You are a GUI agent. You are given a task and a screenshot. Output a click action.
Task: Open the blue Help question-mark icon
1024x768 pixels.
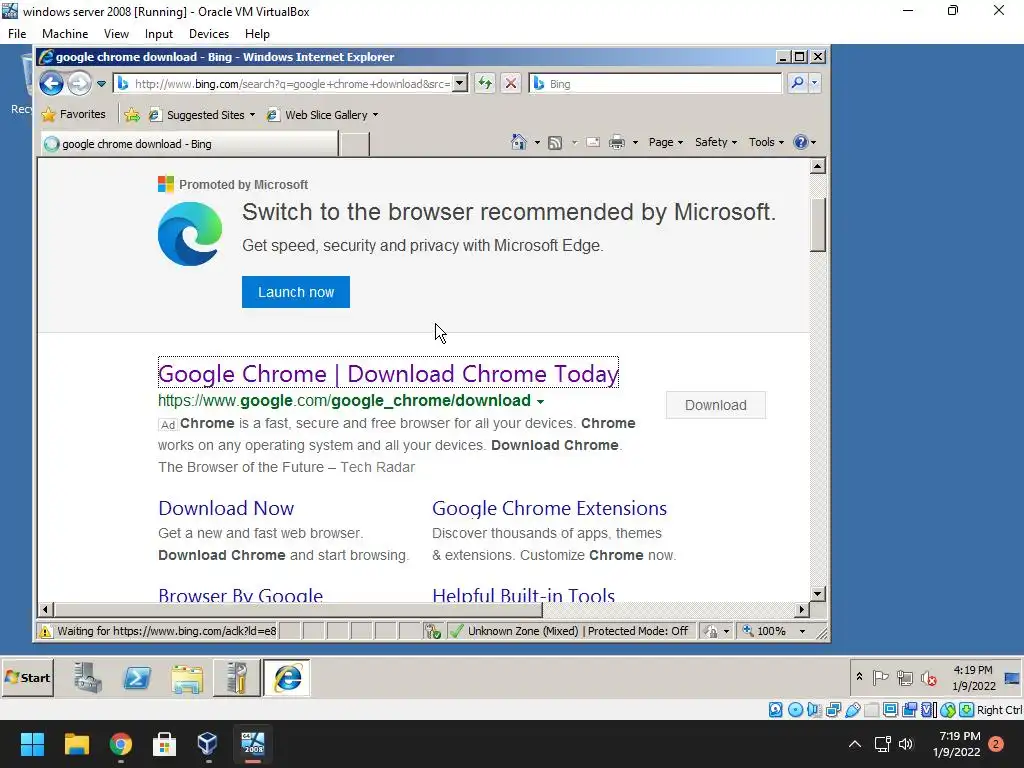[801, 142]
